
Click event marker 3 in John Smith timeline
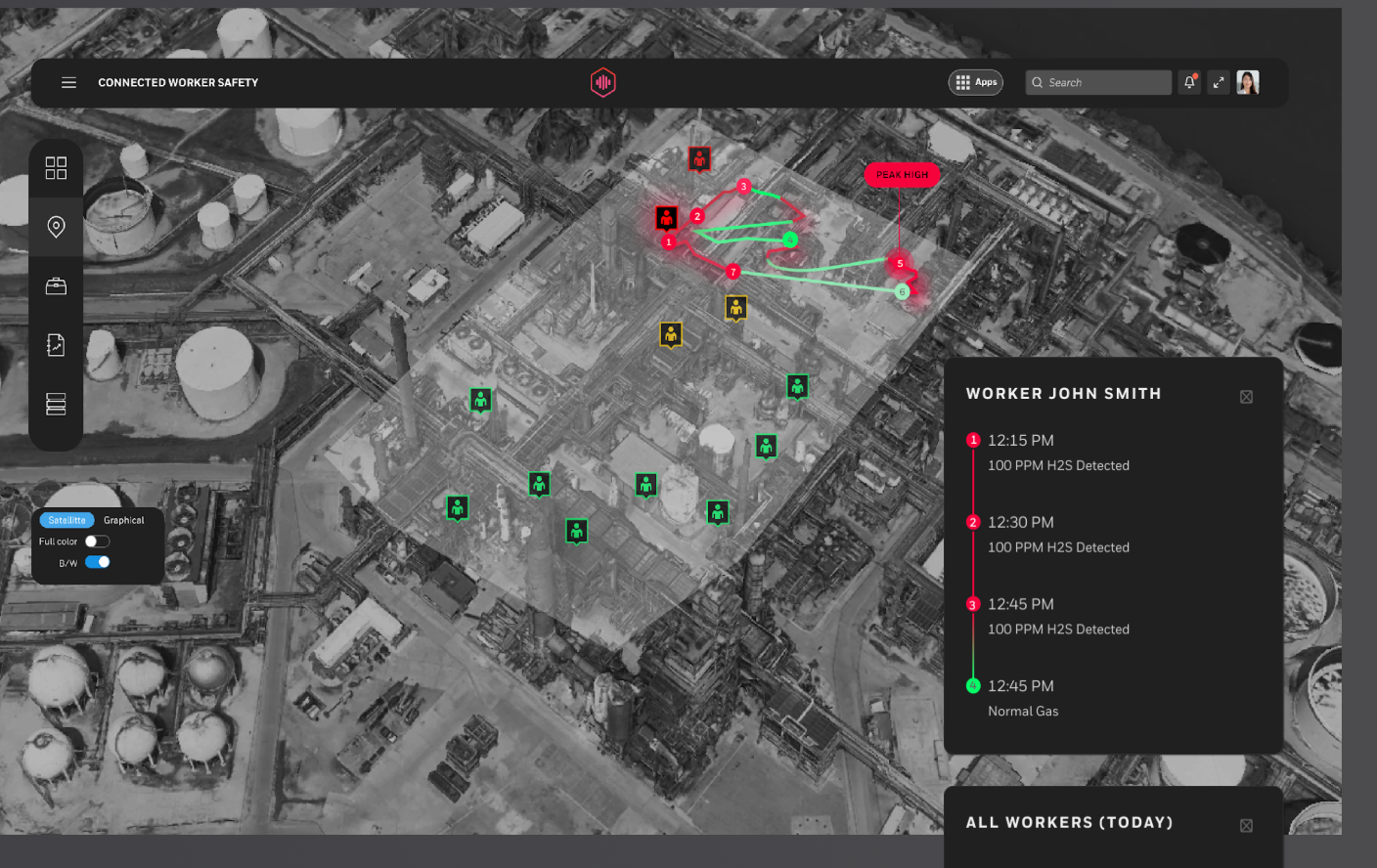coord(973,604)
